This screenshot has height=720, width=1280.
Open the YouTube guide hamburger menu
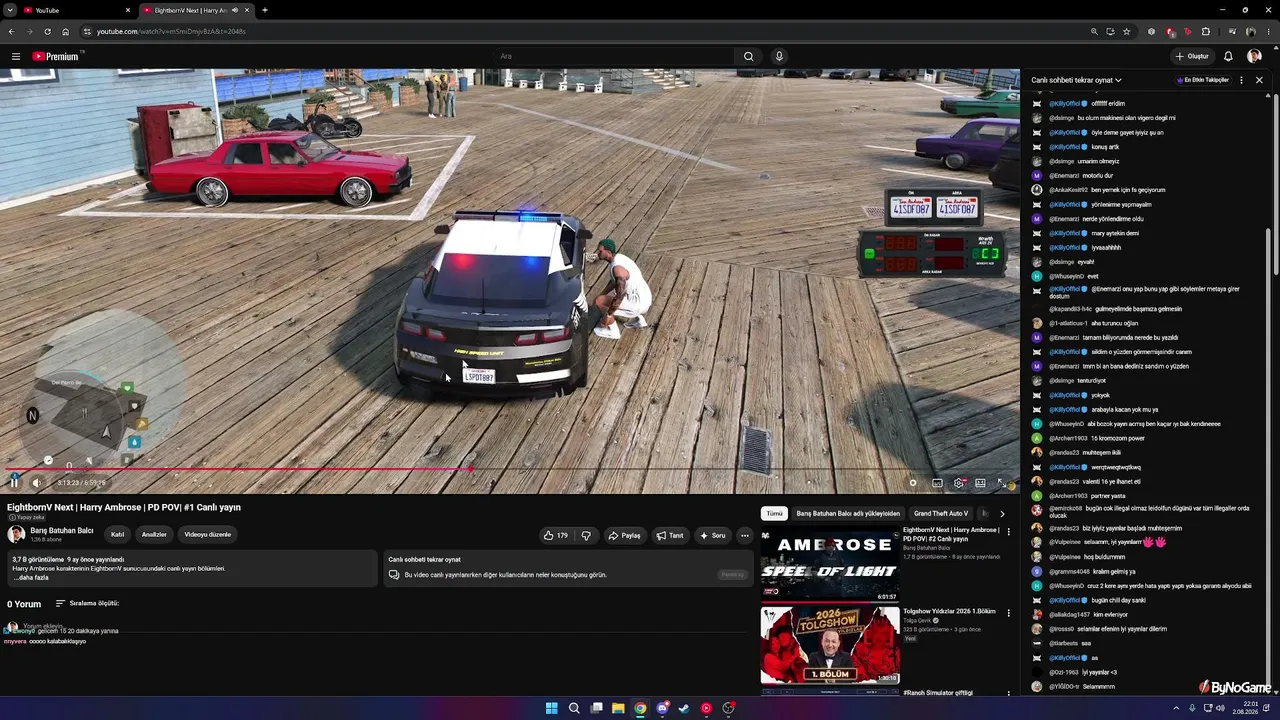pos(16,56)
